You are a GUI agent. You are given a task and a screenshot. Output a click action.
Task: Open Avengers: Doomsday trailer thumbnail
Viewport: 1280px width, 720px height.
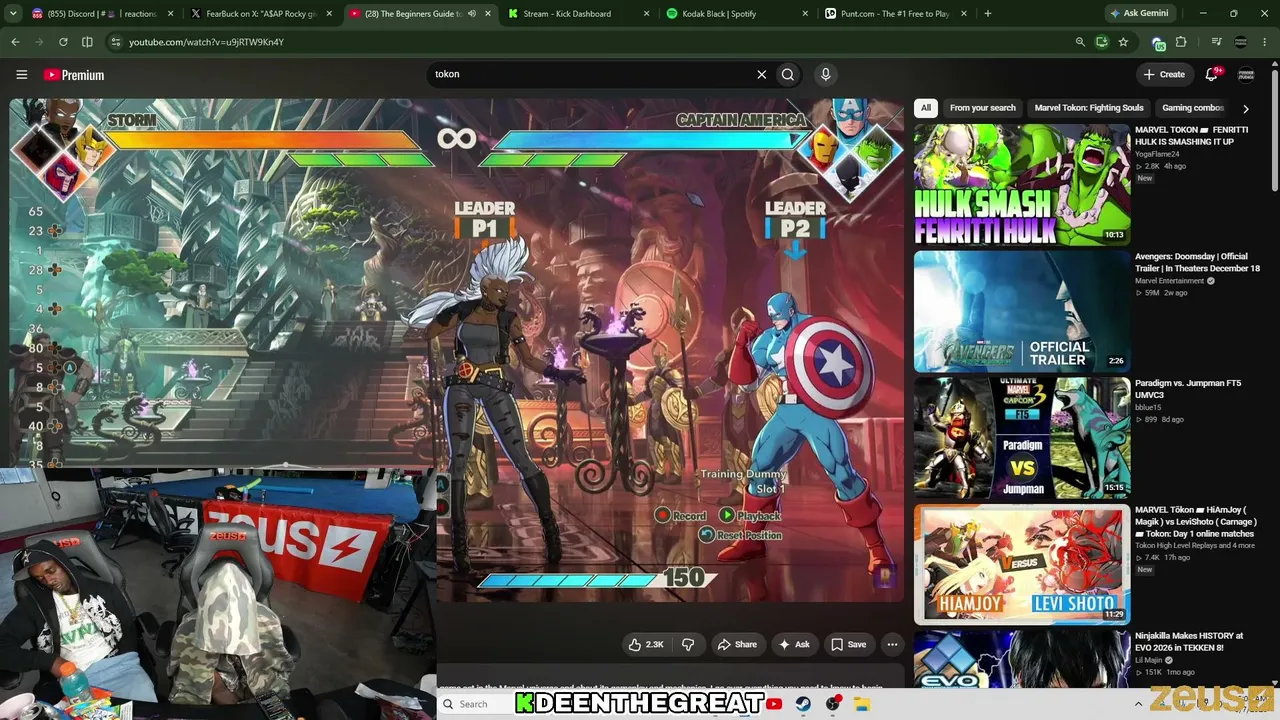coord(1022,311)
